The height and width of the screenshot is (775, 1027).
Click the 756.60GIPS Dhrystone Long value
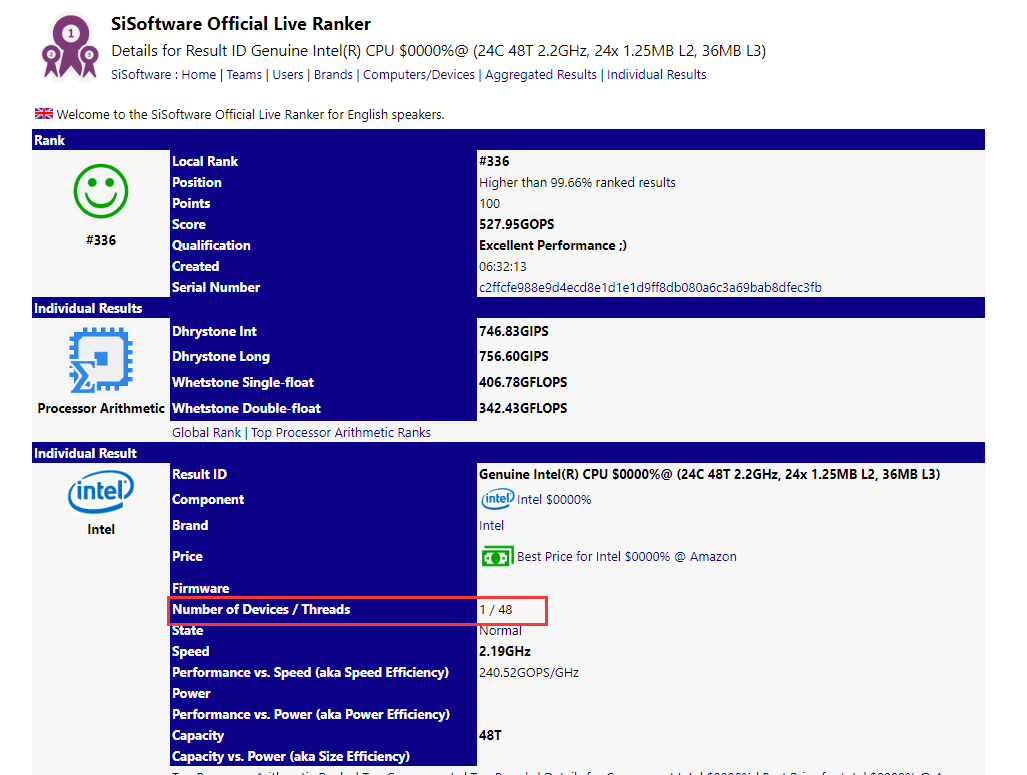coord(514,356)
